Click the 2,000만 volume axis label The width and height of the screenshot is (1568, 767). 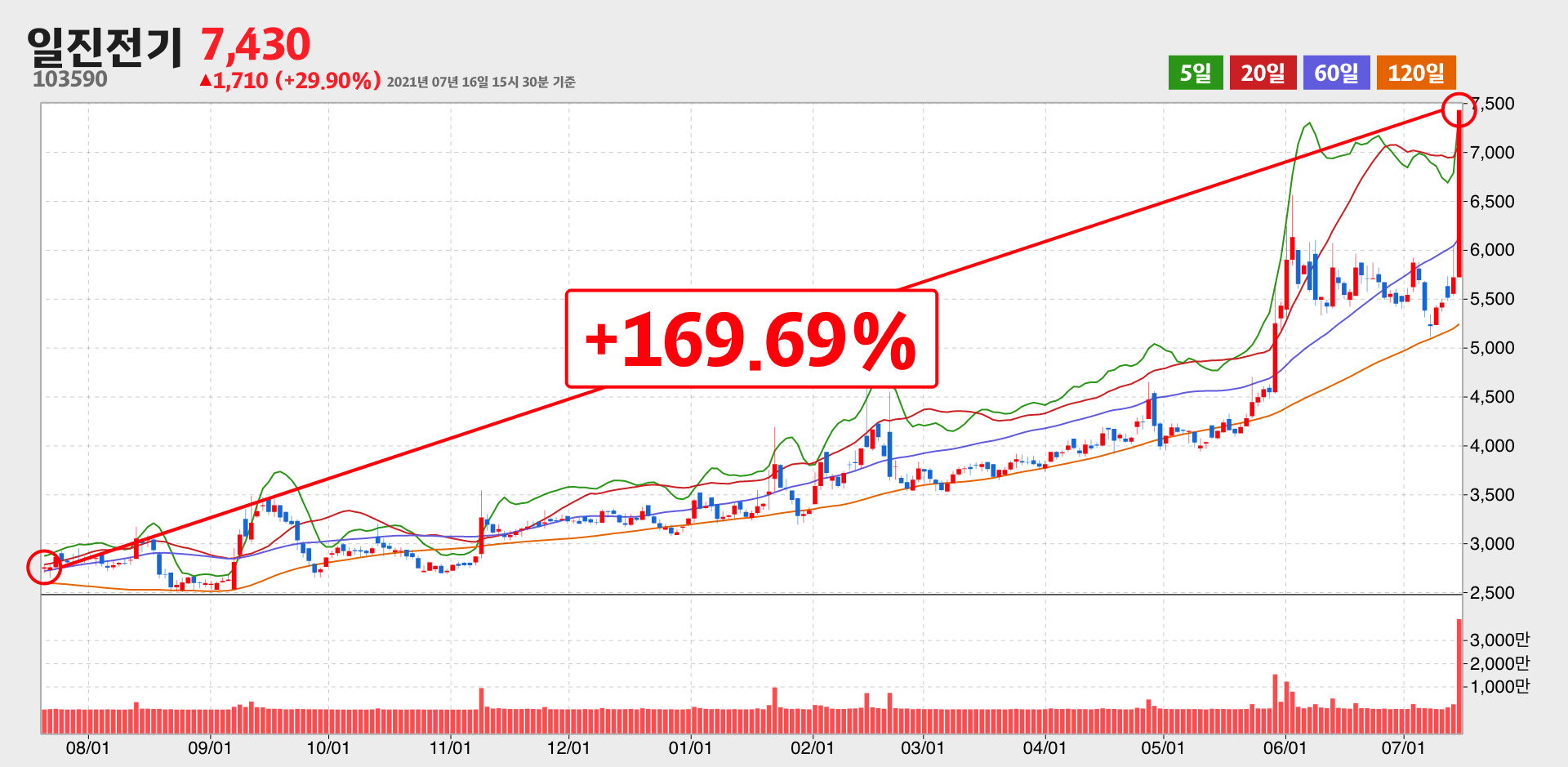(x=1499, y=663)
